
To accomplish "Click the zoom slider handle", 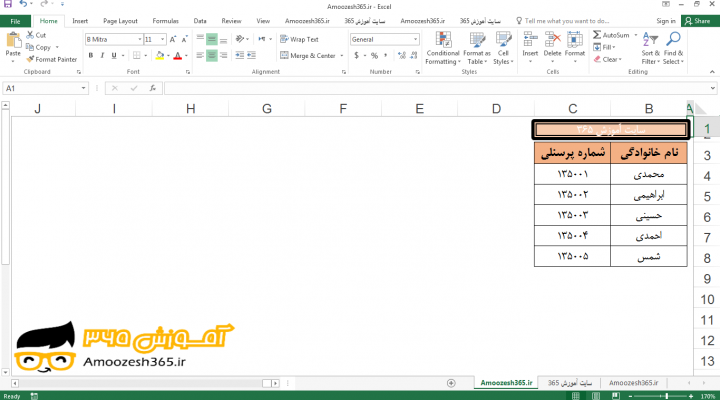I will [x=666, y=396].
